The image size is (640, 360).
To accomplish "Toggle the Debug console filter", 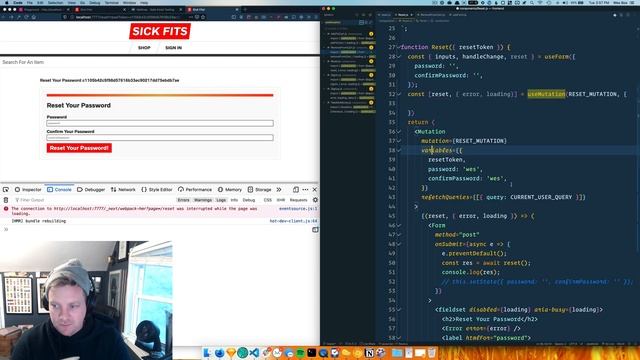I will [249, 200].
